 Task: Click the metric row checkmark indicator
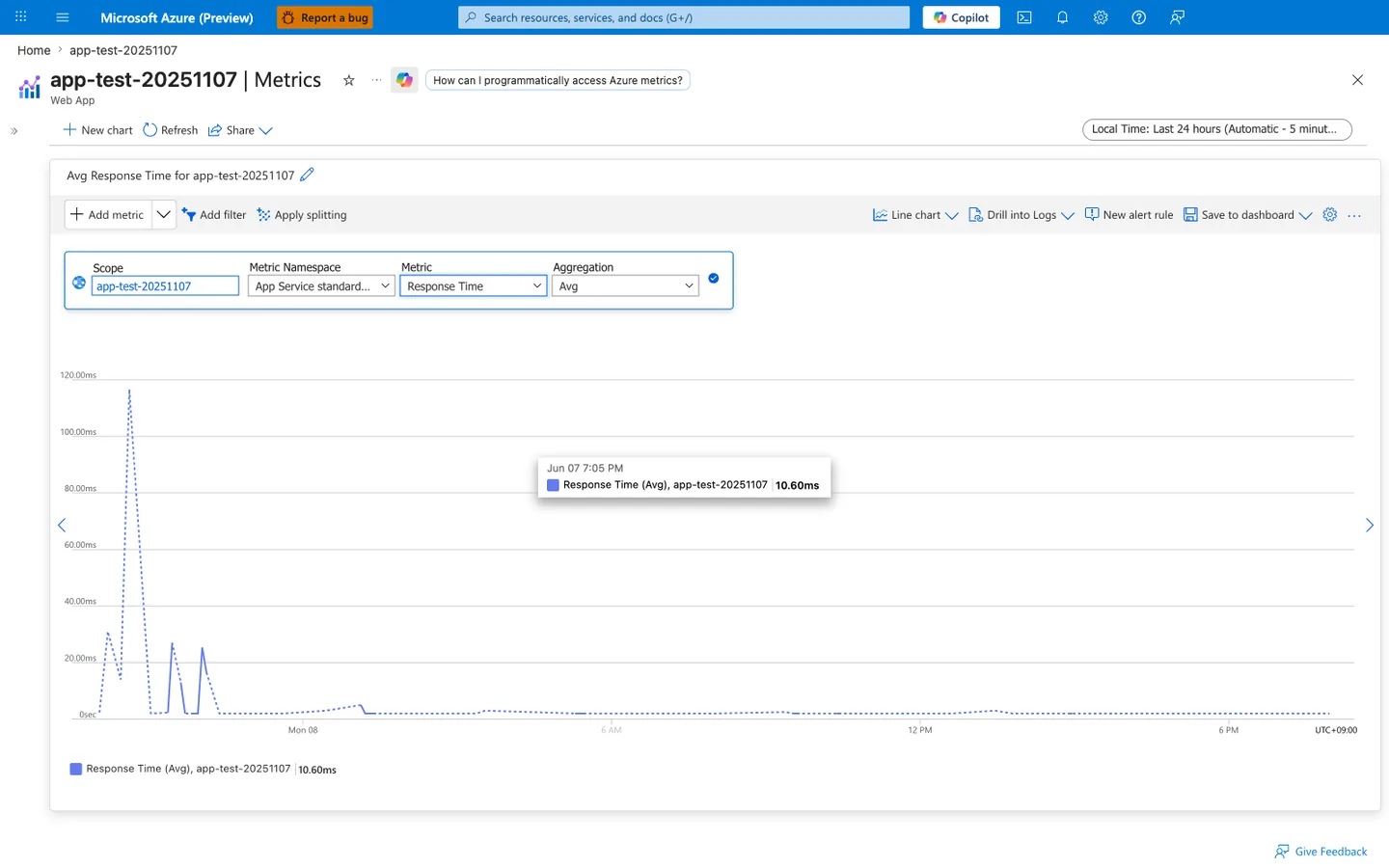click(714, 278)
